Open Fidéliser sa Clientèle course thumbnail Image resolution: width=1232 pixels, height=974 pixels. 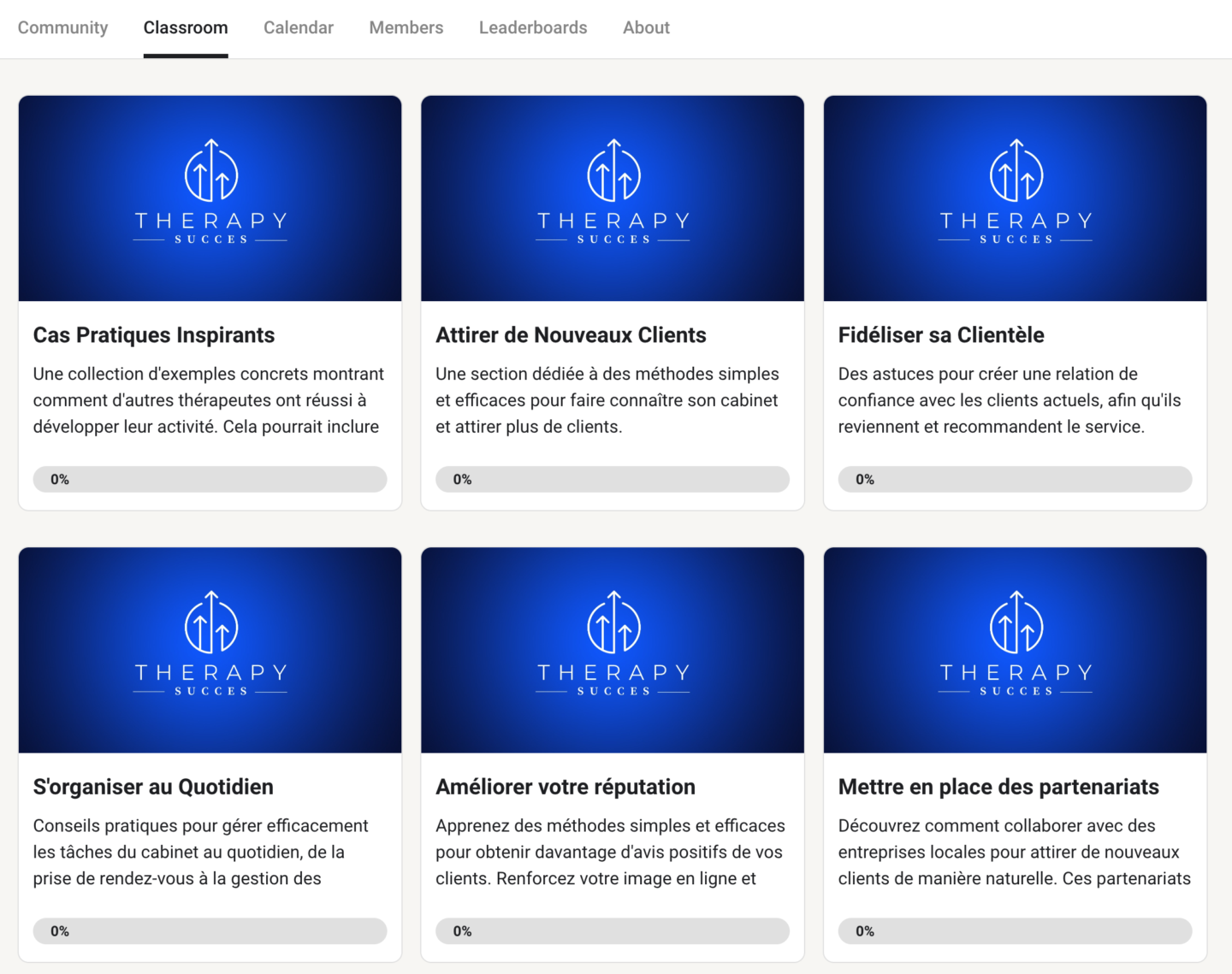tap(1016, 198)
